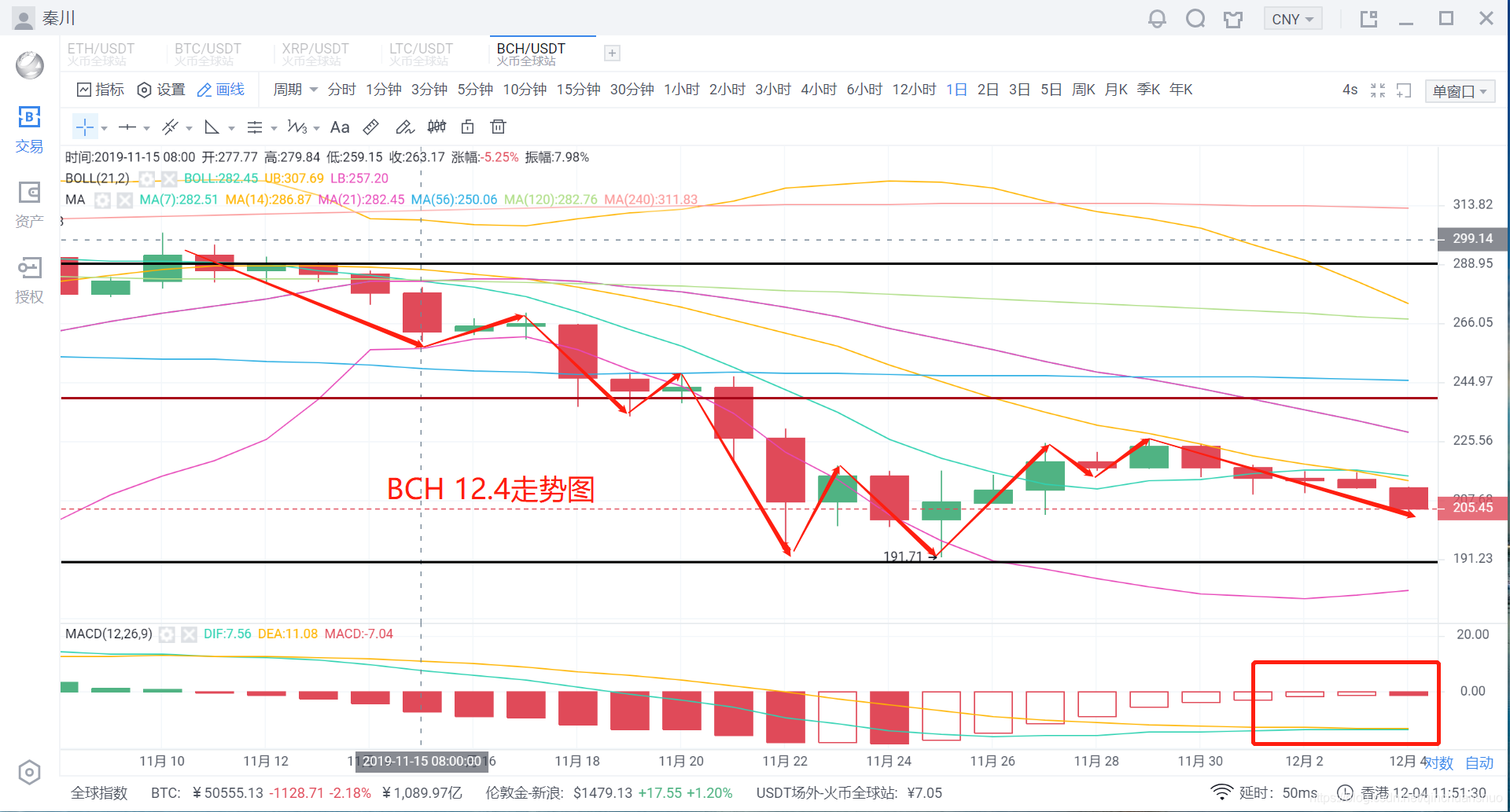Click the 205.45 current price label

tap(1472, 508)
